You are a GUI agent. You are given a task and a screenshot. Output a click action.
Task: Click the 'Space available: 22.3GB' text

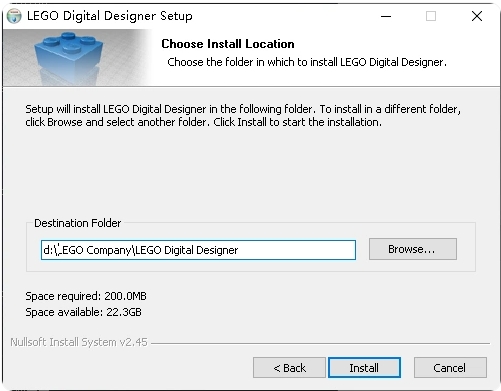pos(83,312)
